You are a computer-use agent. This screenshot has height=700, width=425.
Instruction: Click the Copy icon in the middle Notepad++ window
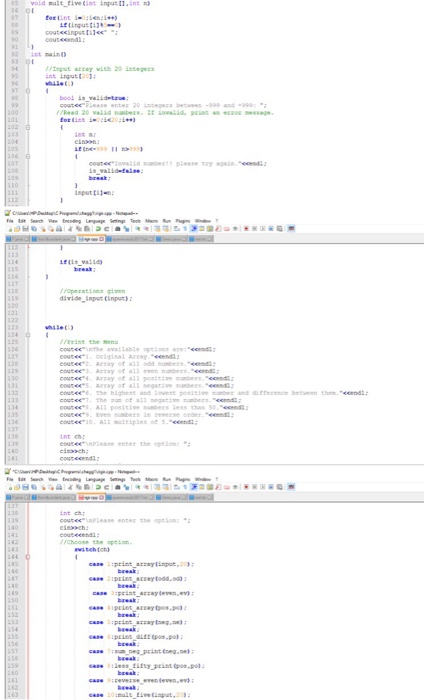point(79,229)
